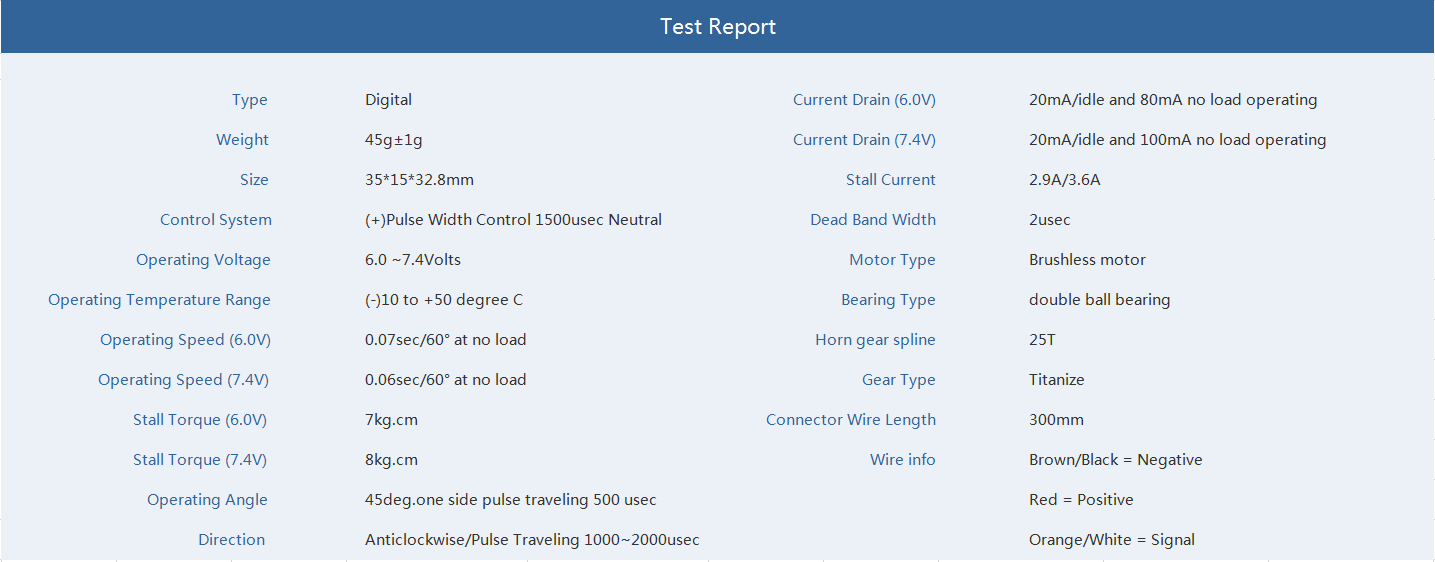The height and width of the screenshot is (562, 1435).
Task: Select the Dead Band Width label
Action: click(873, 220)
